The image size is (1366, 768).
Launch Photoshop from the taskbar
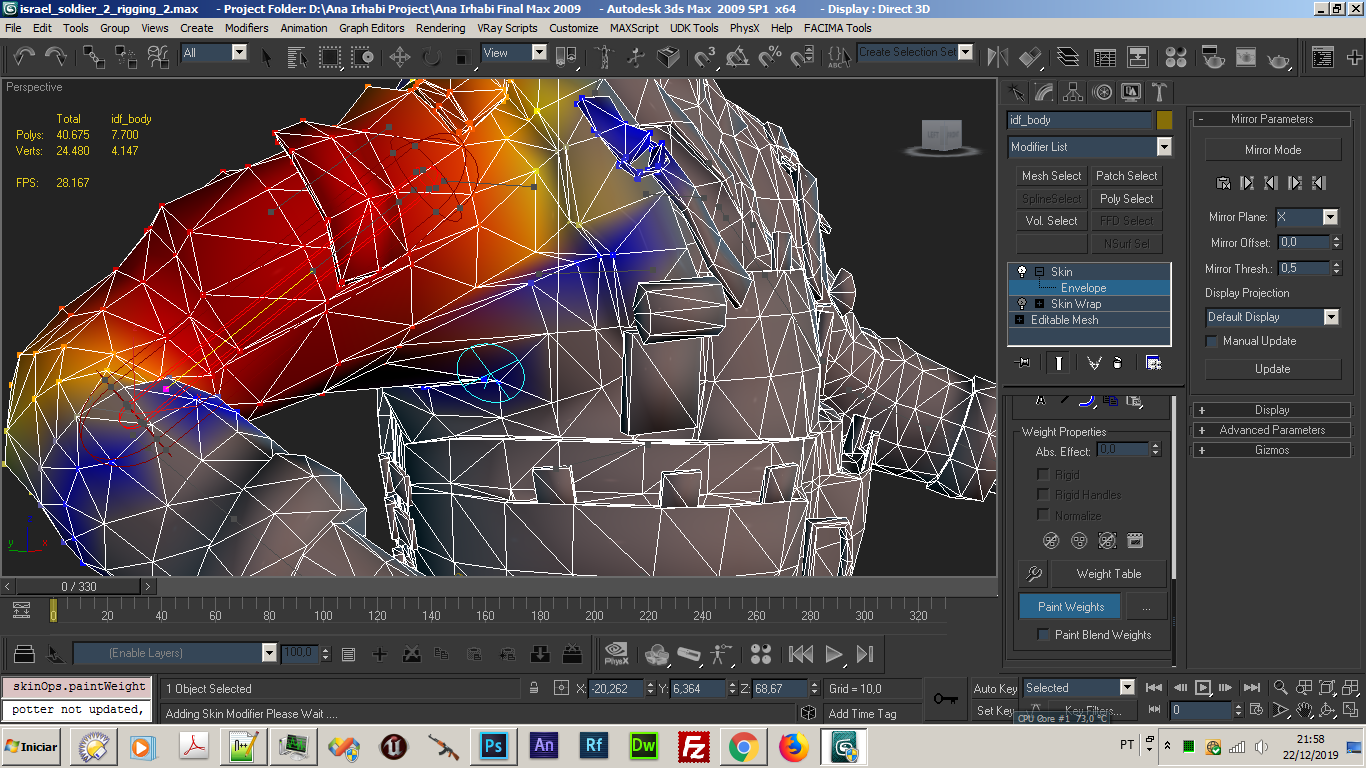pyautogui.click(x=492, y=746)
